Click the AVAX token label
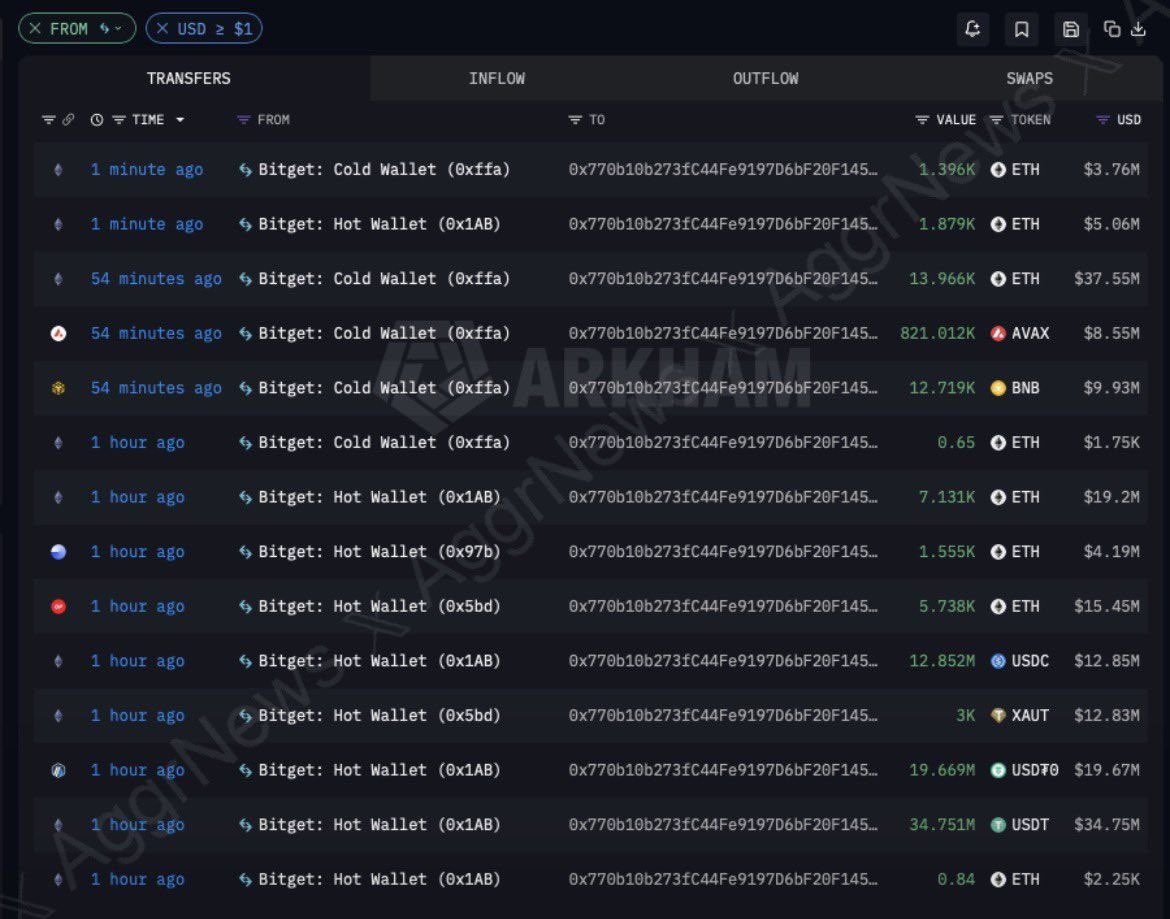 (1030, 333)
